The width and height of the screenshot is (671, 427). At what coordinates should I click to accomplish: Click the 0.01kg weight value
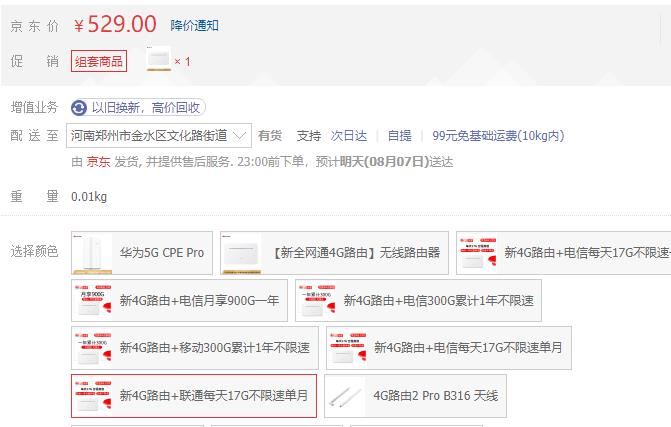pos(89,196)
